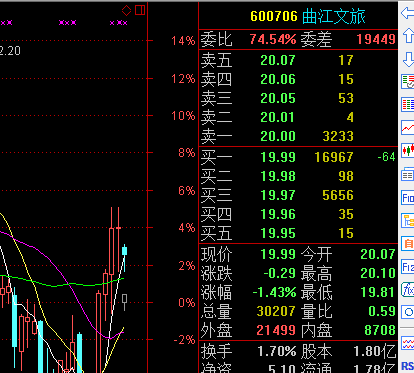
Task: Open the wavy lines indicator chart icon
Action: (x=407, y=343)
